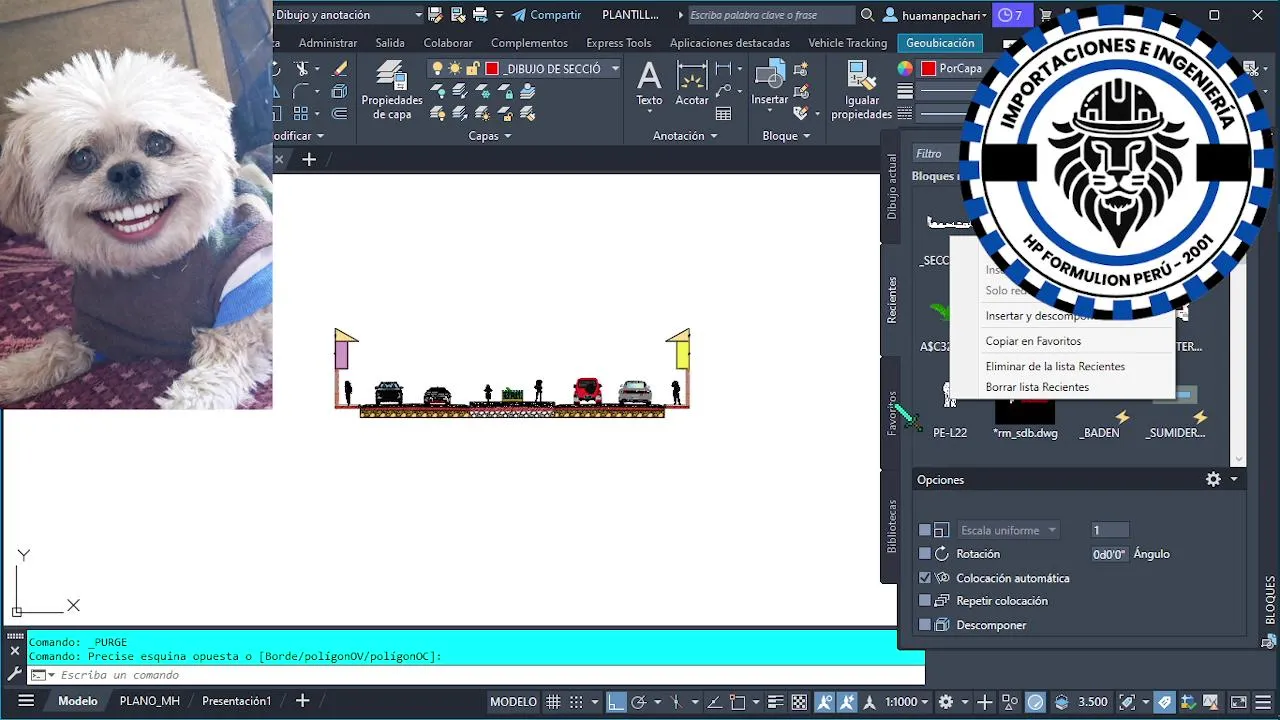
Task: Expand the Modificar panel
Action: point(299,136)
